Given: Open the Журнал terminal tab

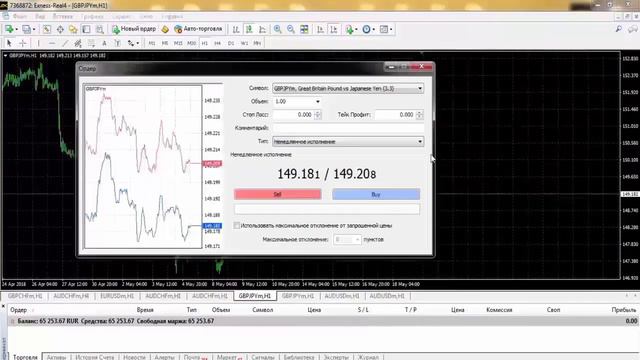Looking at the screenshot, I should click(368, 357).
